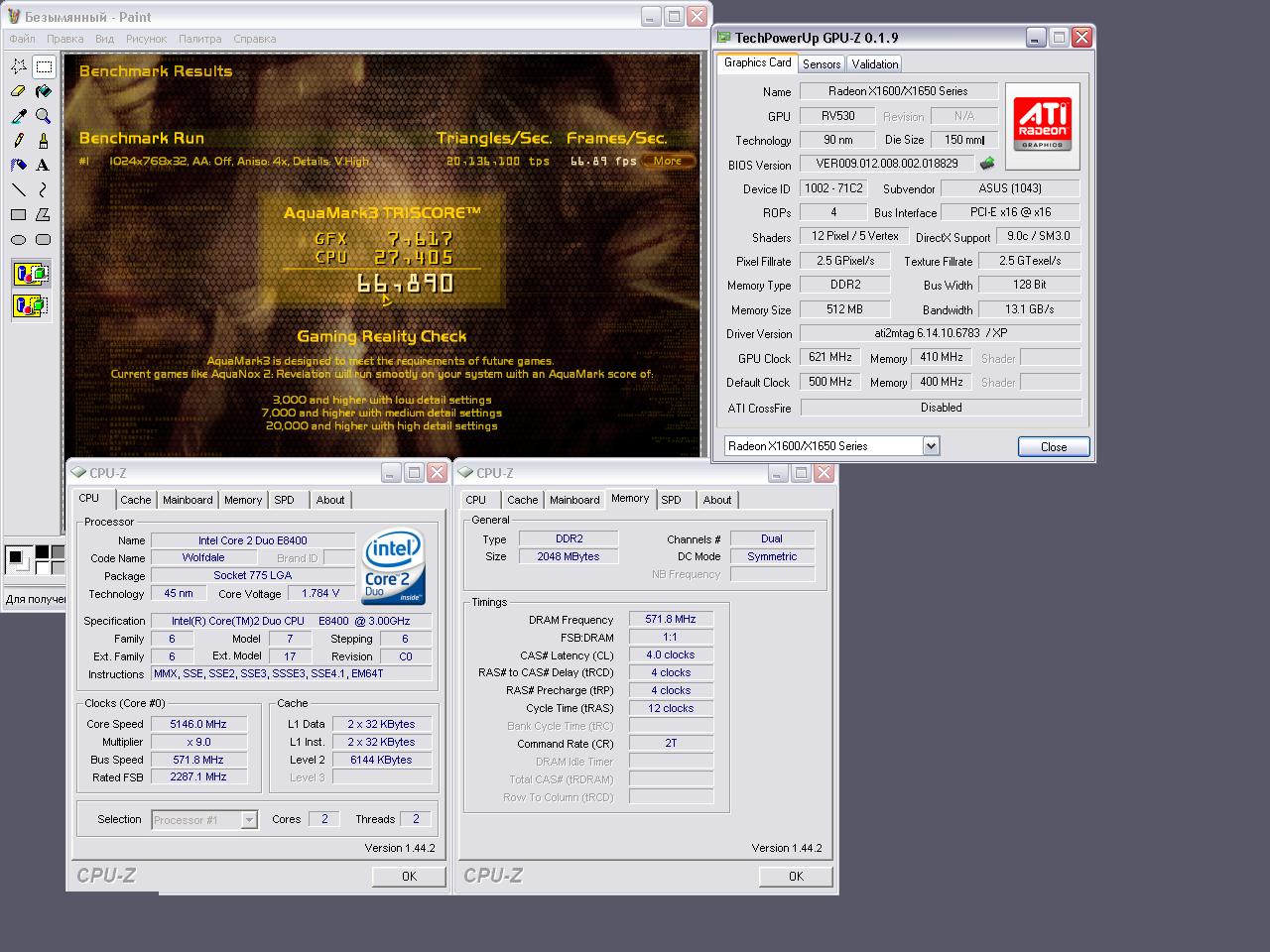The height and width of the screenshot is (952, 1270).
Task: Choose the transparent selection mode option
Action: coord(31,305)
